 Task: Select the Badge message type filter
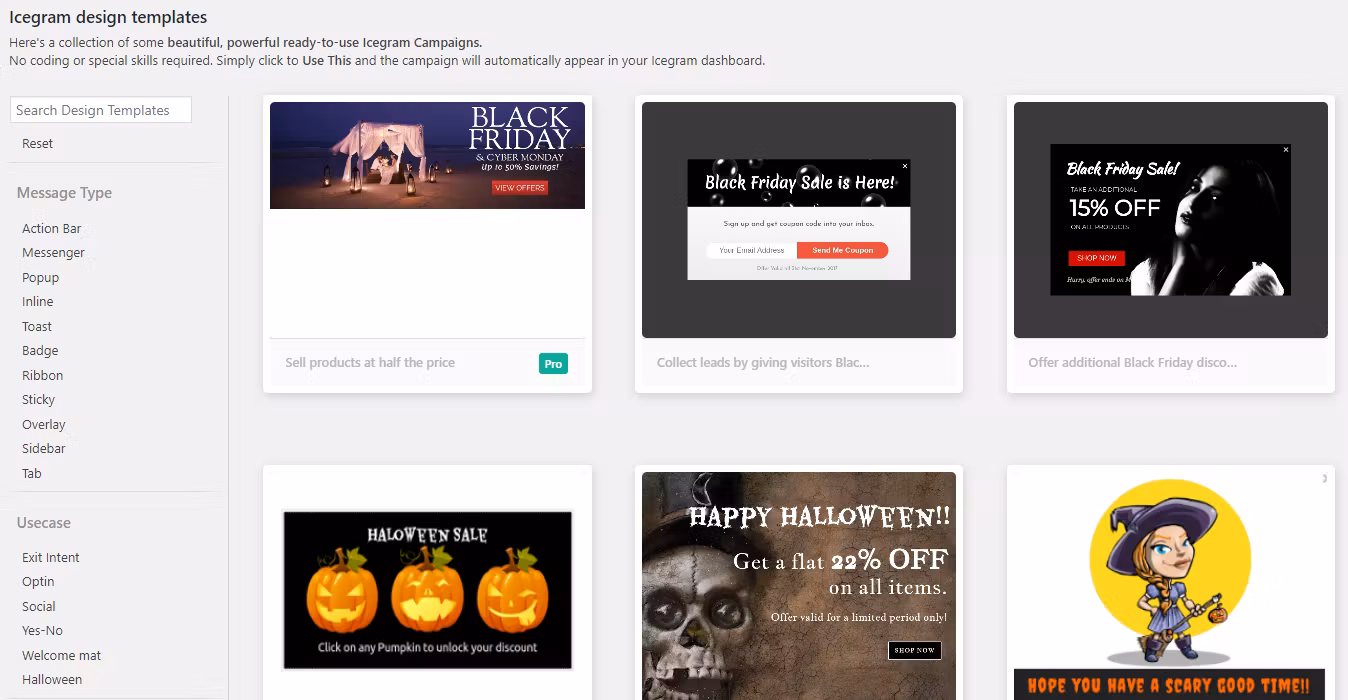tap(39, 350)
